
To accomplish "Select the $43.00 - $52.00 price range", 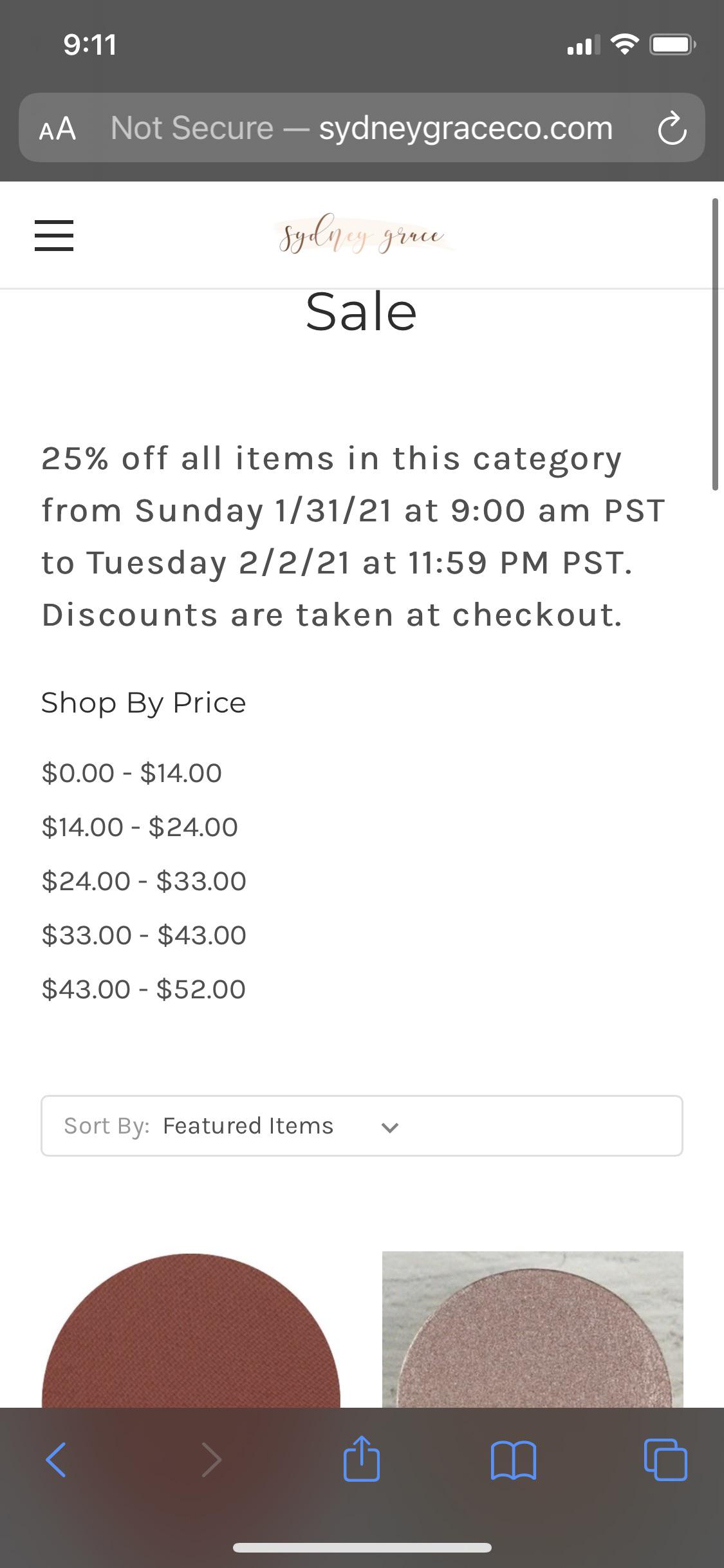I will point(143,989).
